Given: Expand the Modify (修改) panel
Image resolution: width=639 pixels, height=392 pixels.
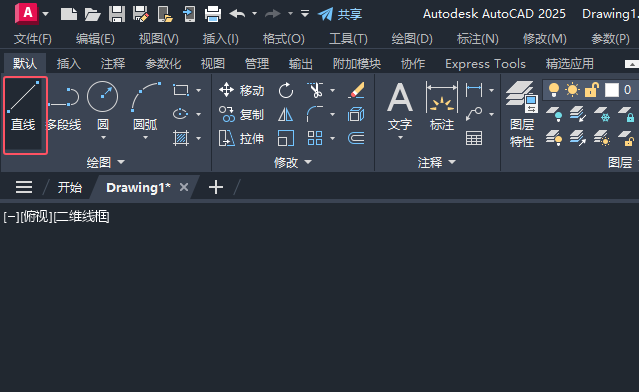Looking at the screenshot, I should click(x=293, y=162).
